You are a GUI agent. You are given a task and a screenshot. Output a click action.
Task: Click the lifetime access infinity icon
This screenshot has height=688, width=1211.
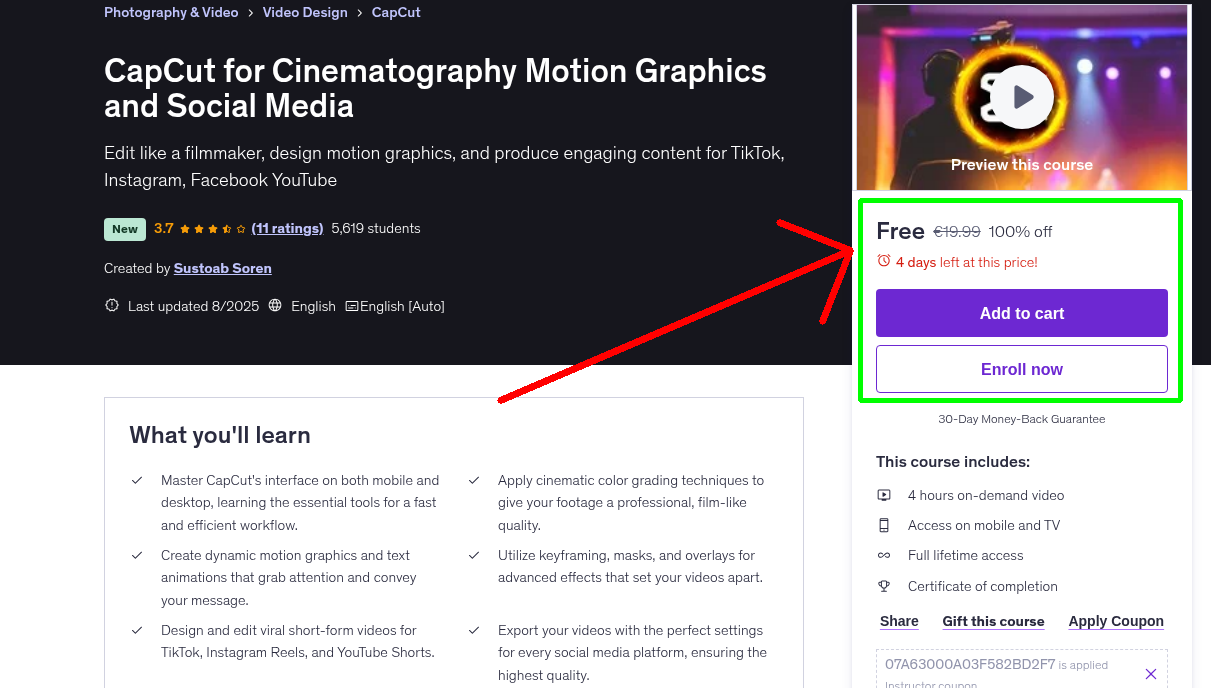[884, 555]
